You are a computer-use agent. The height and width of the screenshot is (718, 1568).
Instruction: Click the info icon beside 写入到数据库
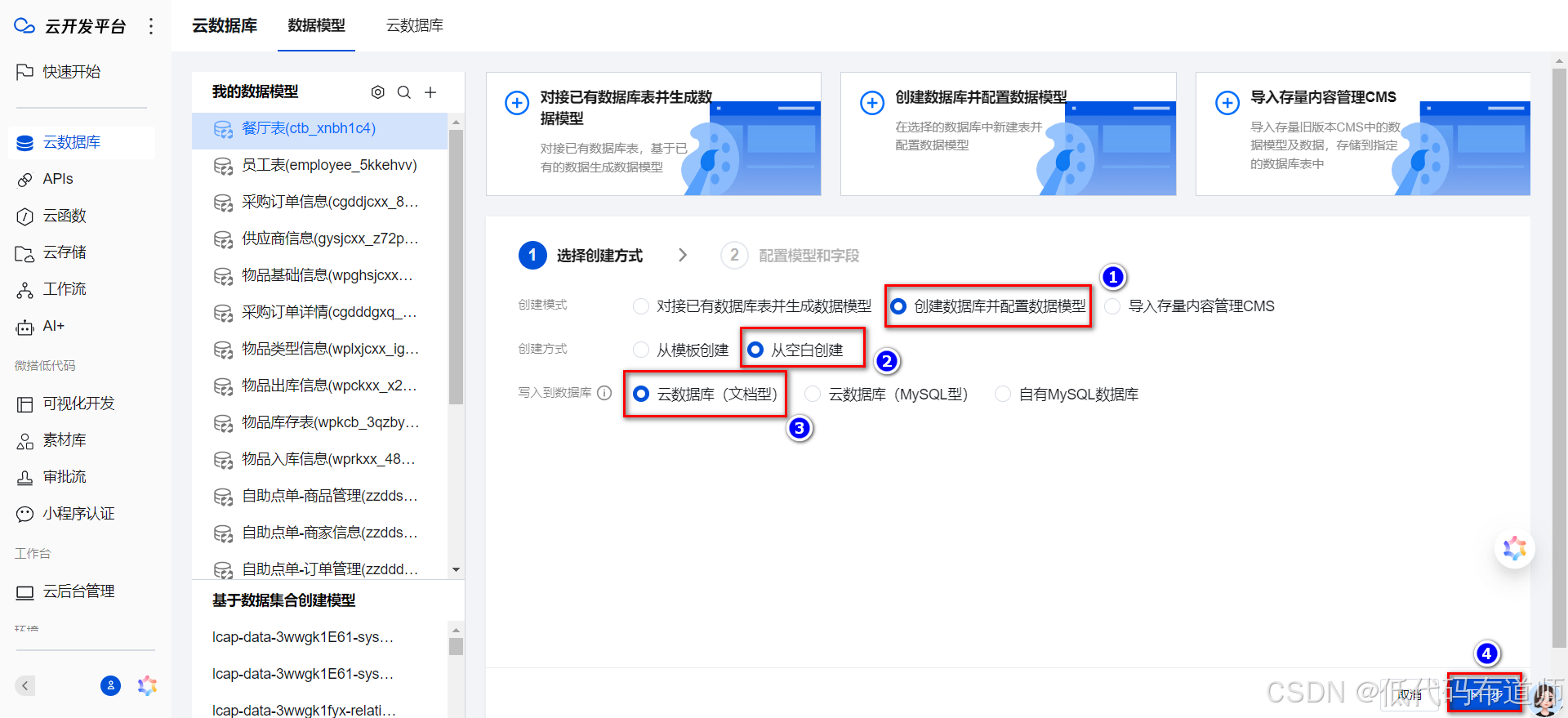coord(604,393)
